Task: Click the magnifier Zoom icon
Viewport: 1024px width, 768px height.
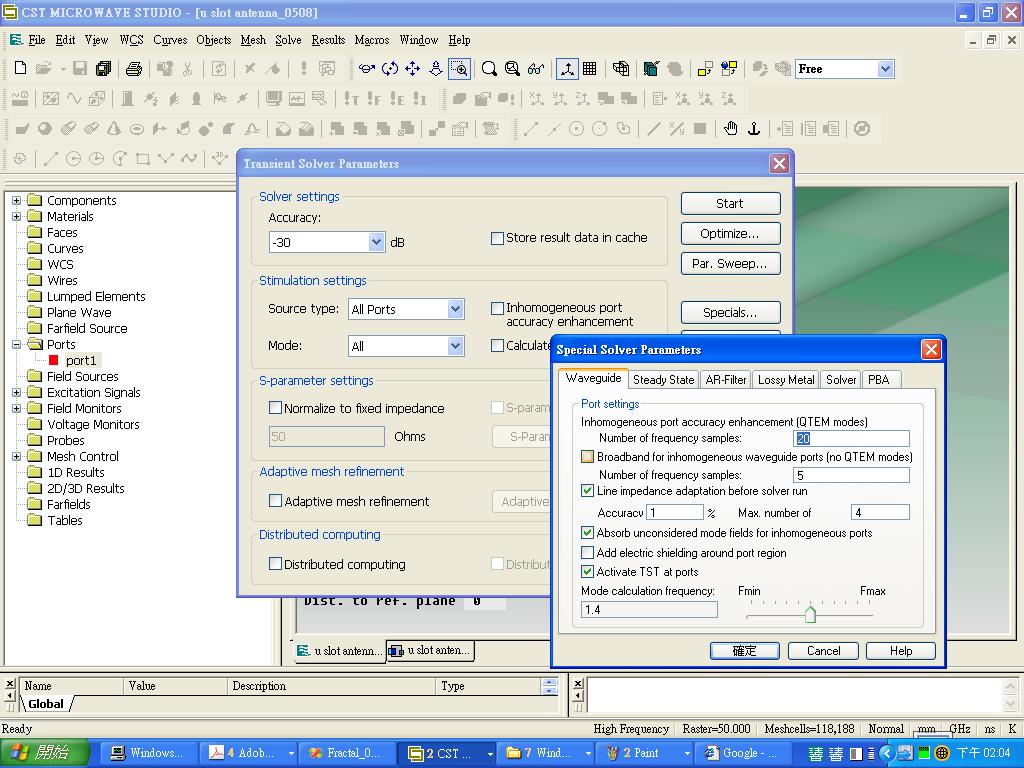Action: (489, 69)
